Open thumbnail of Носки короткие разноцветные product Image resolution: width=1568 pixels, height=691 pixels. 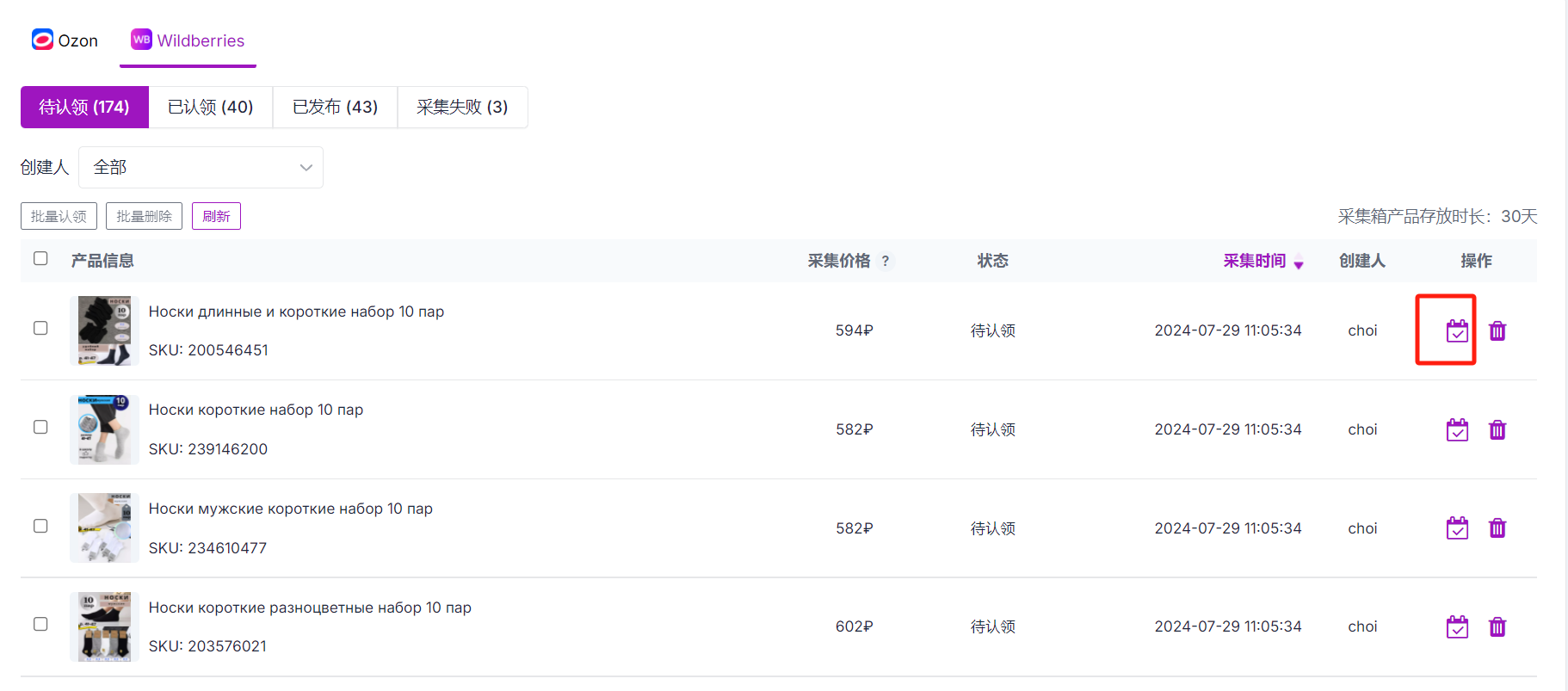click(104, 626)
